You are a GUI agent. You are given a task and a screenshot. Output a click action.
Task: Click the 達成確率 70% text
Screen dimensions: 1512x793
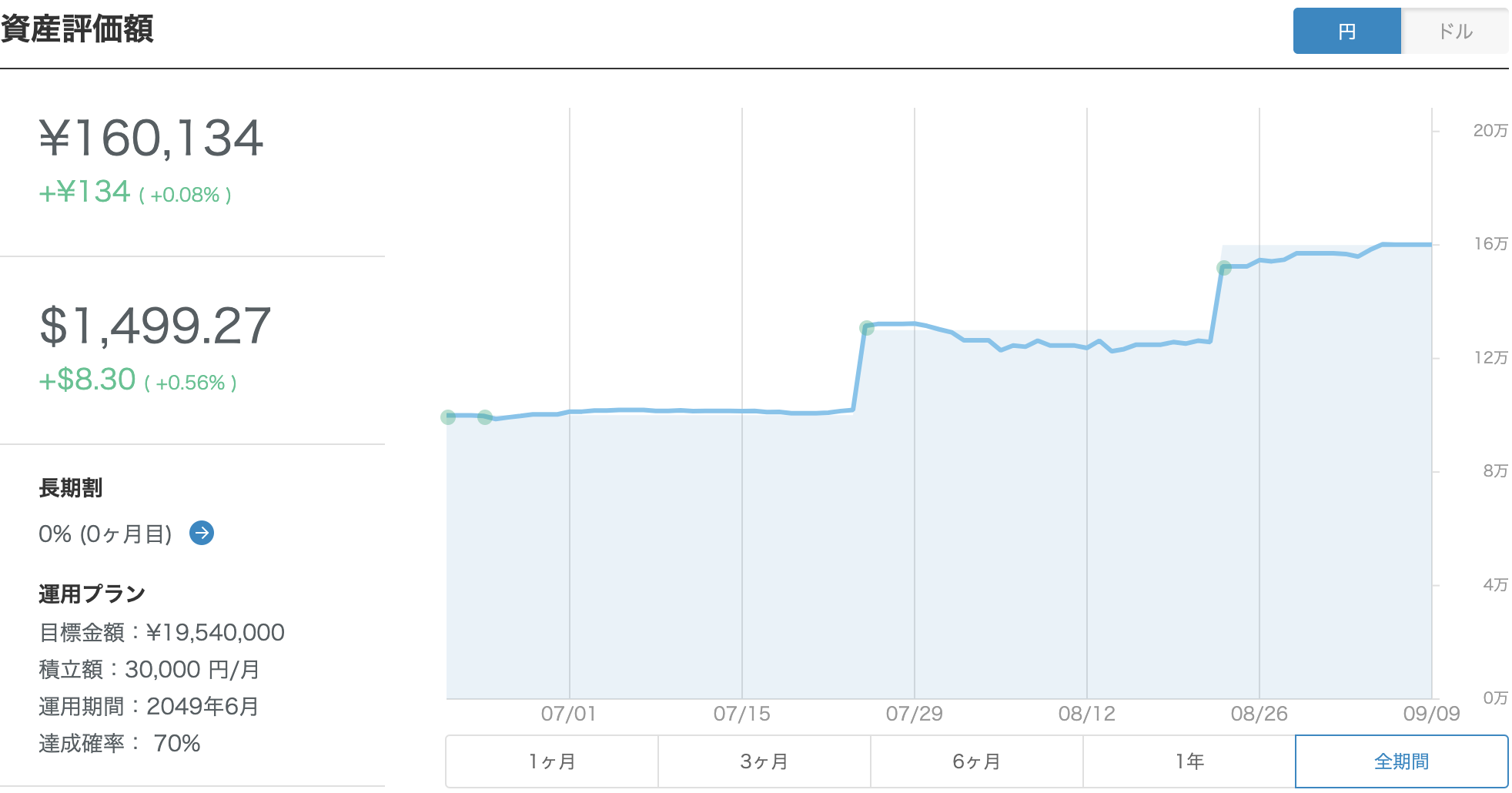119,744
